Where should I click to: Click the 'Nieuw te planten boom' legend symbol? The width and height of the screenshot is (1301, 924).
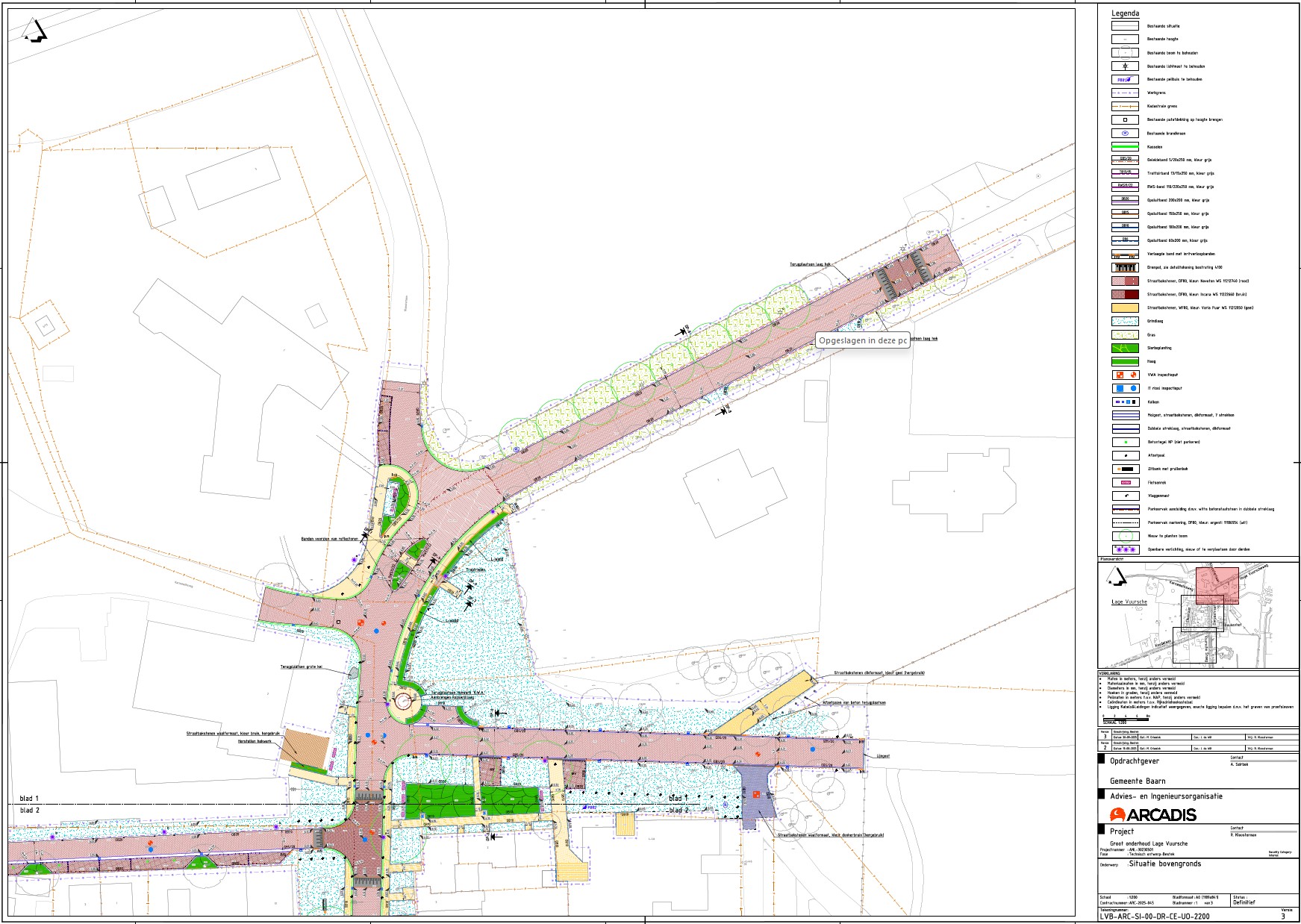[1125, 536]
